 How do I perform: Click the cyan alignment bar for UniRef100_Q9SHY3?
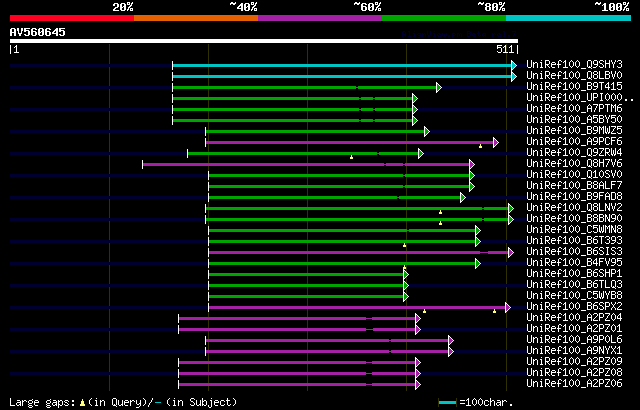342,65
